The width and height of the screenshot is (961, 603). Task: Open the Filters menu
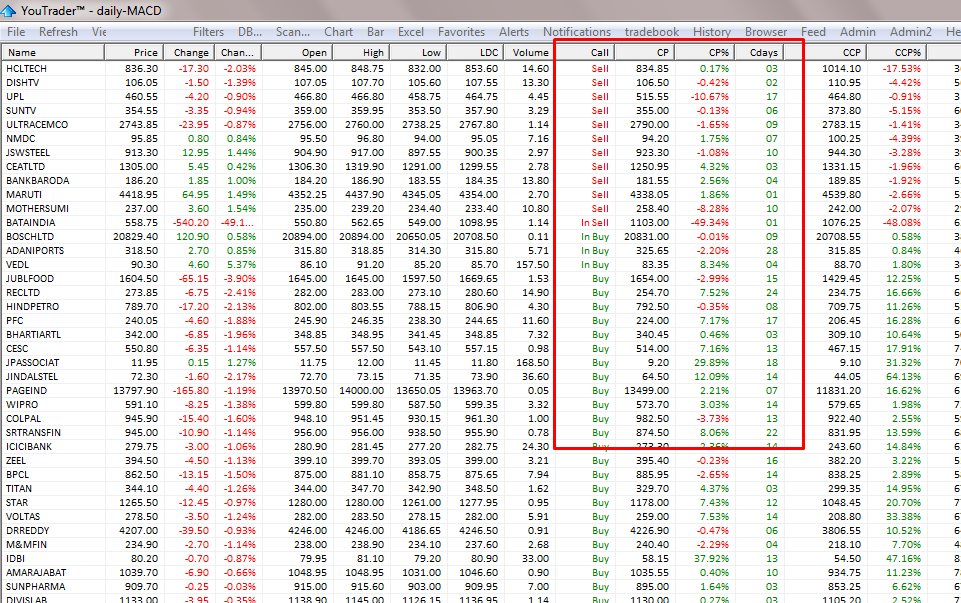(208, 32)
